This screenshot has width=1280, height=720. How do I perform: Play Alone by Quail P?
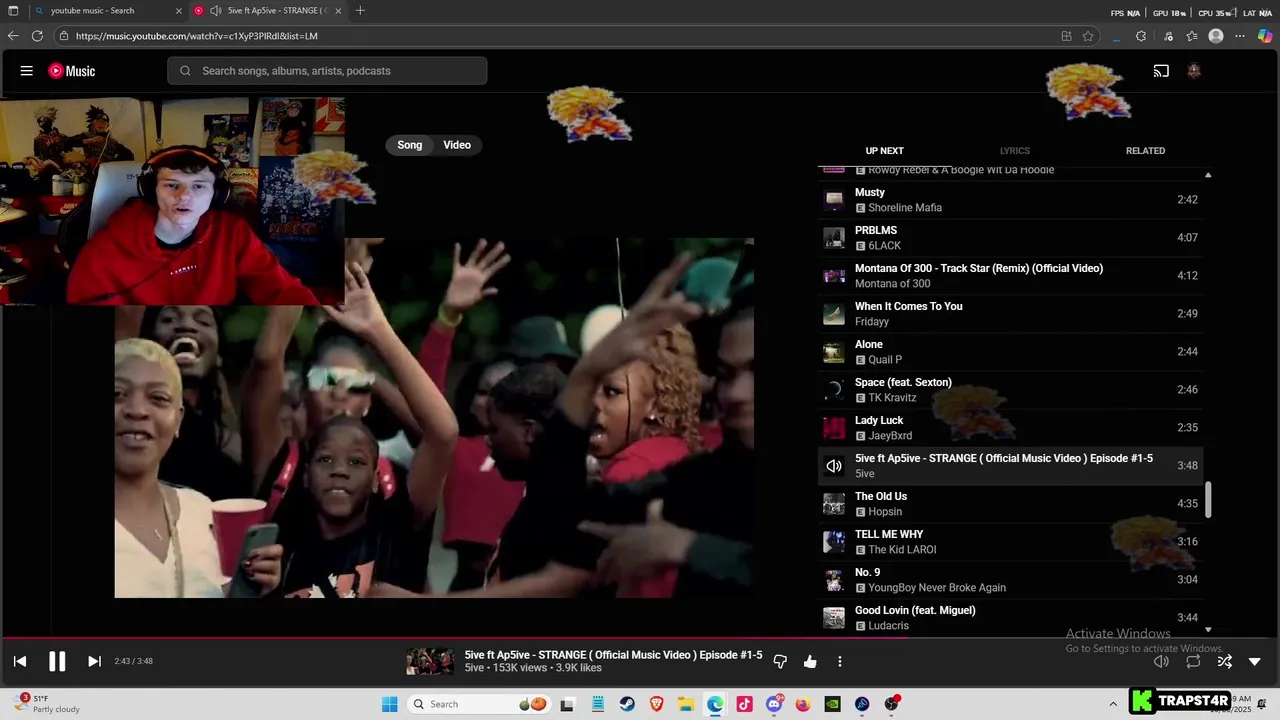(x=1010, y=352)
